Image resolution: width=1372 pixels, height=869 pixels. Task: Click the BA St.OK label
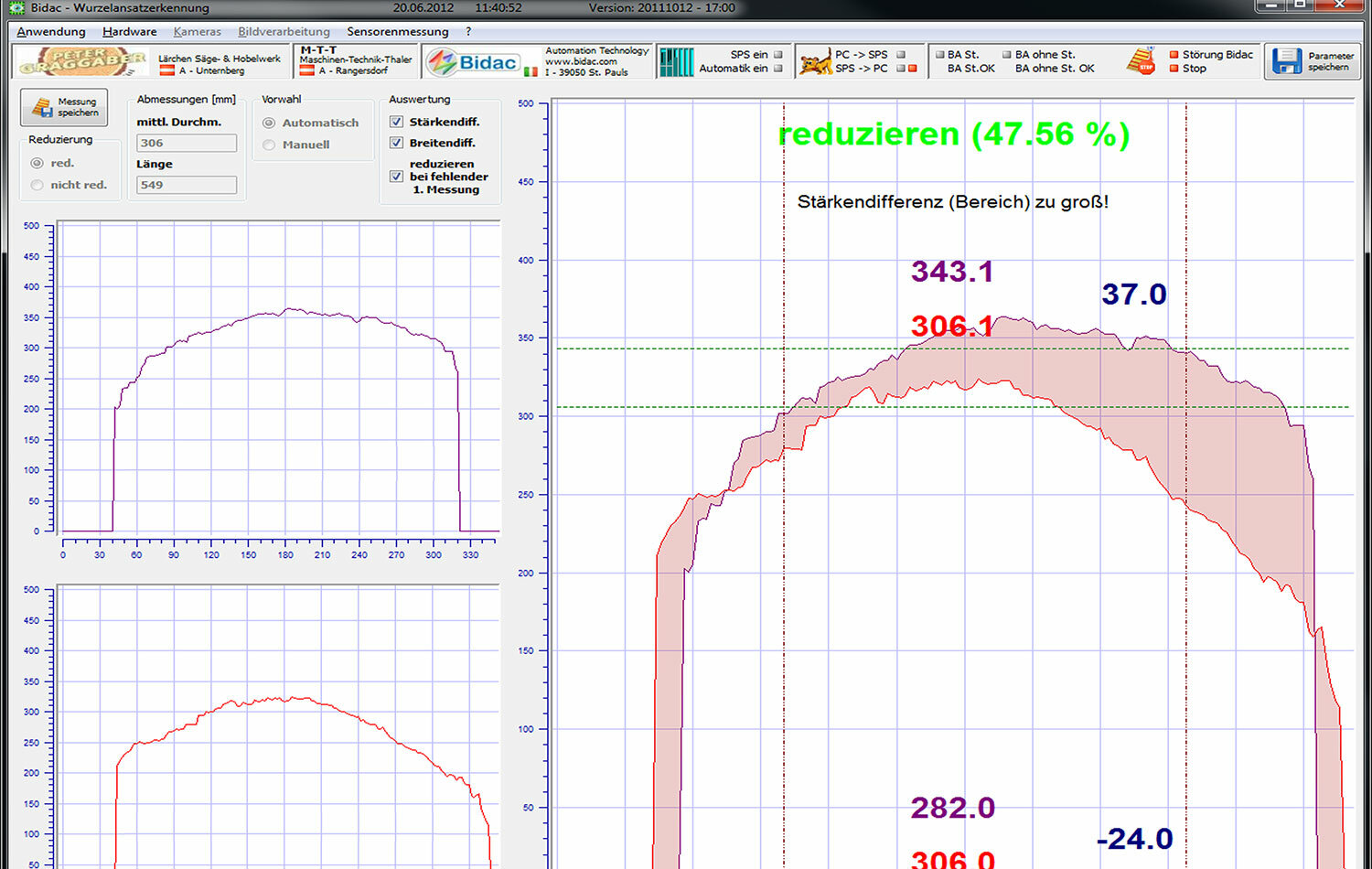(x=971, y=69)
